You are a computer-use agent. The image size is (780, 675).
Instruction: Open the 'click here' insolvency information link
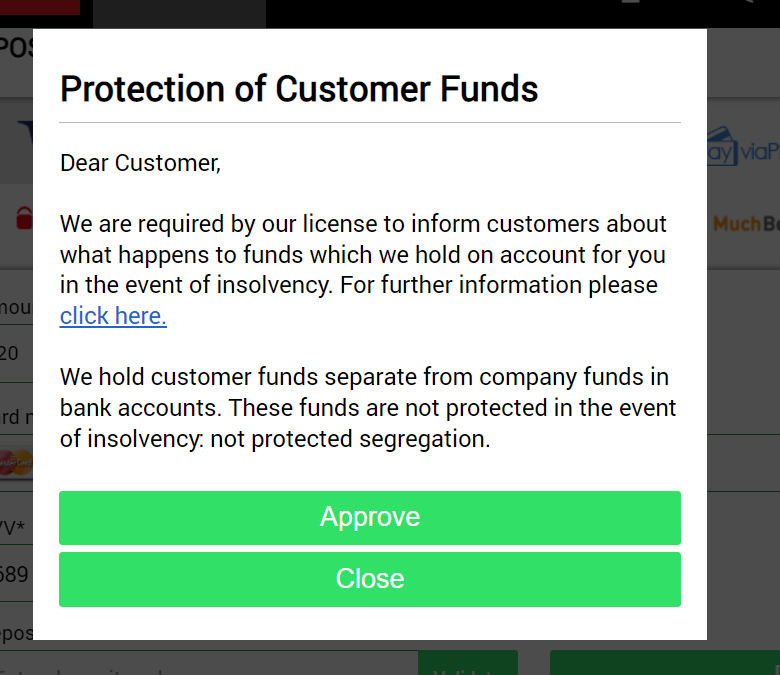[x=113, y=316]
